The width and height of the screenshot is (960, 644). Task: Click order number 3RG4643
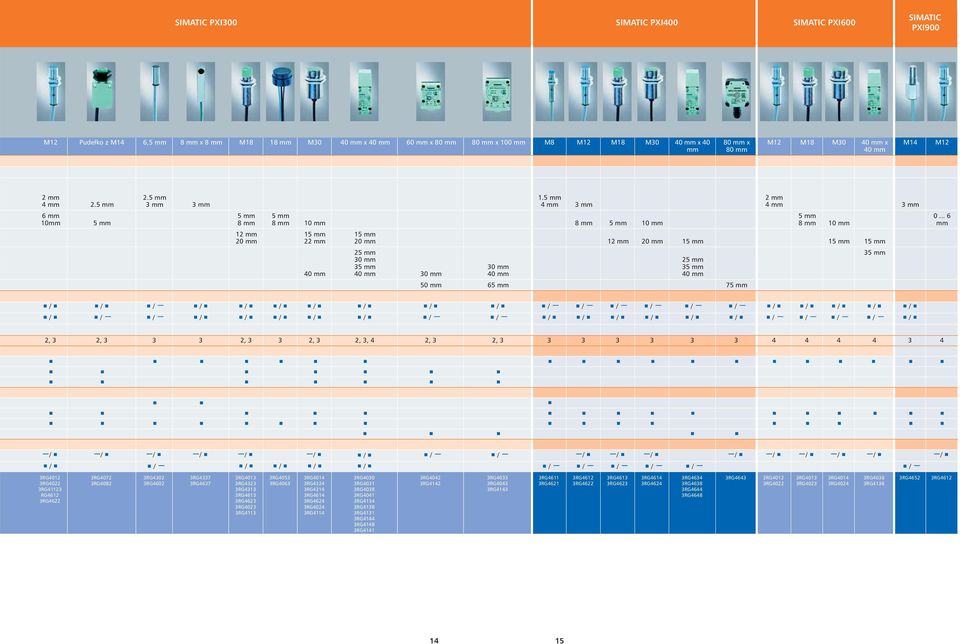tap(736, 477)
